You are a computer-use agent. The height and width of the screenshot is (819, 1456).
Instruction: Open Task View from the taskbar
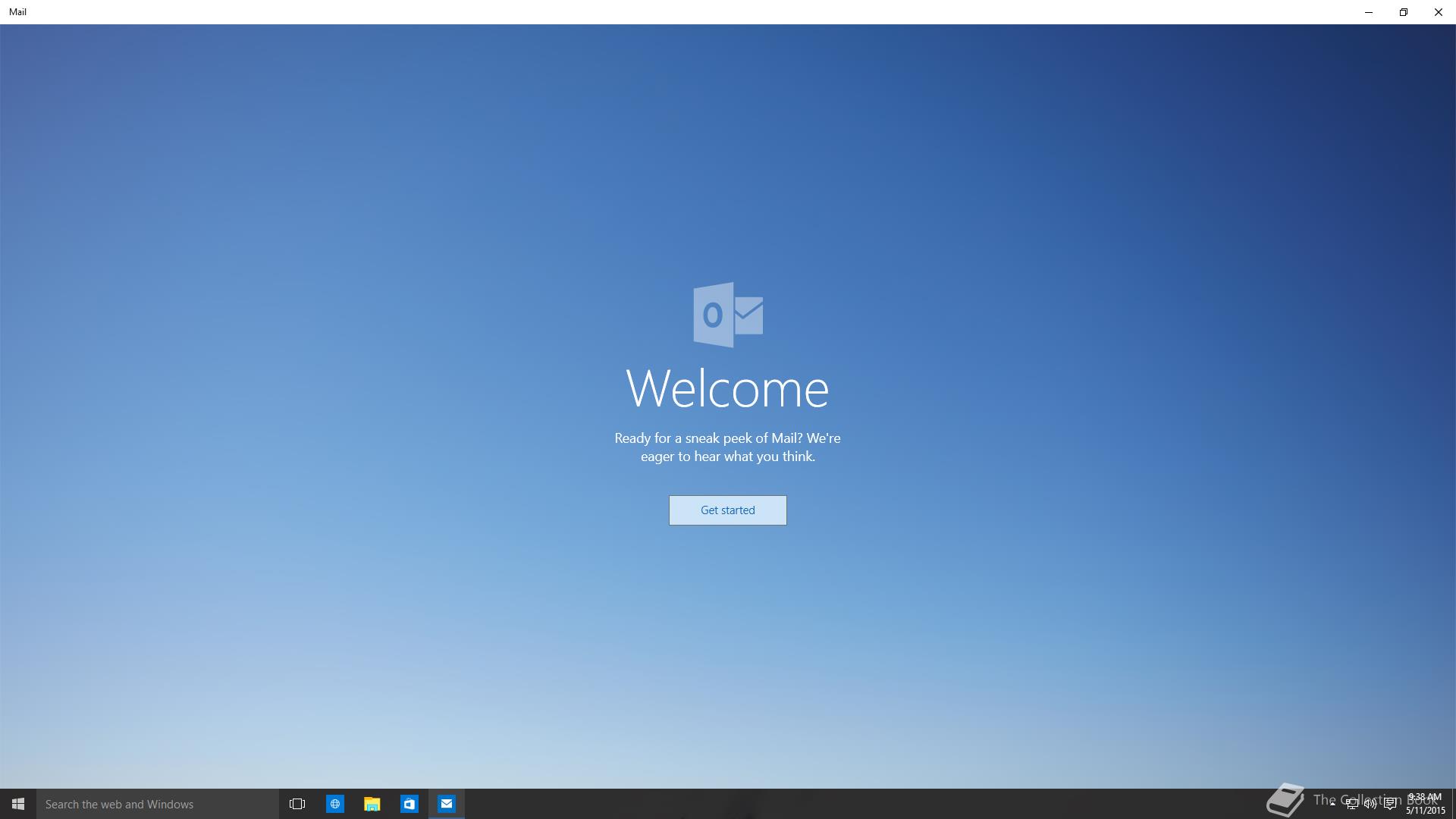coord(297,804)
